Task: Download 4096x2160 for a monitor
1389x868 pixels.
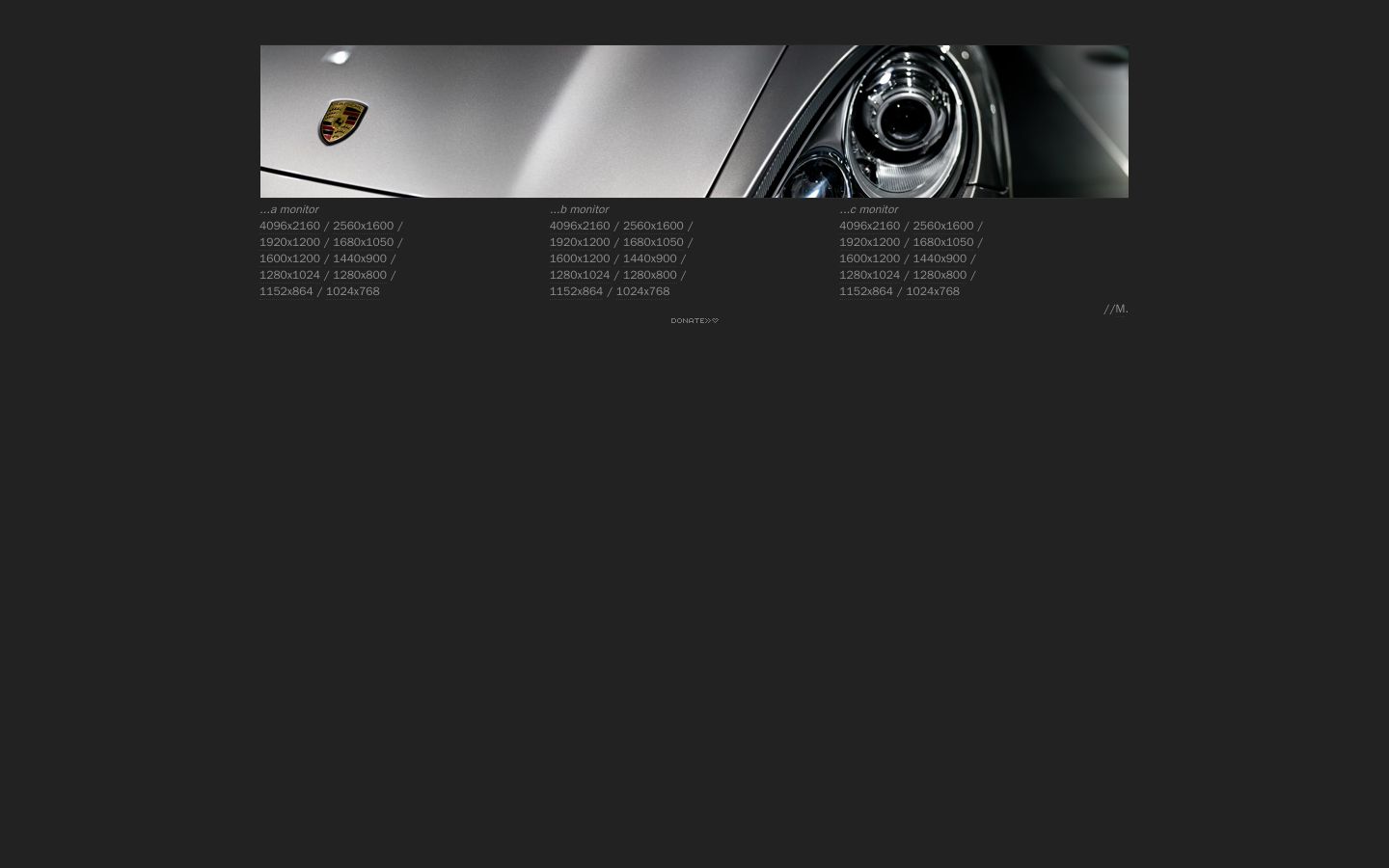Action: pos(289,226)
